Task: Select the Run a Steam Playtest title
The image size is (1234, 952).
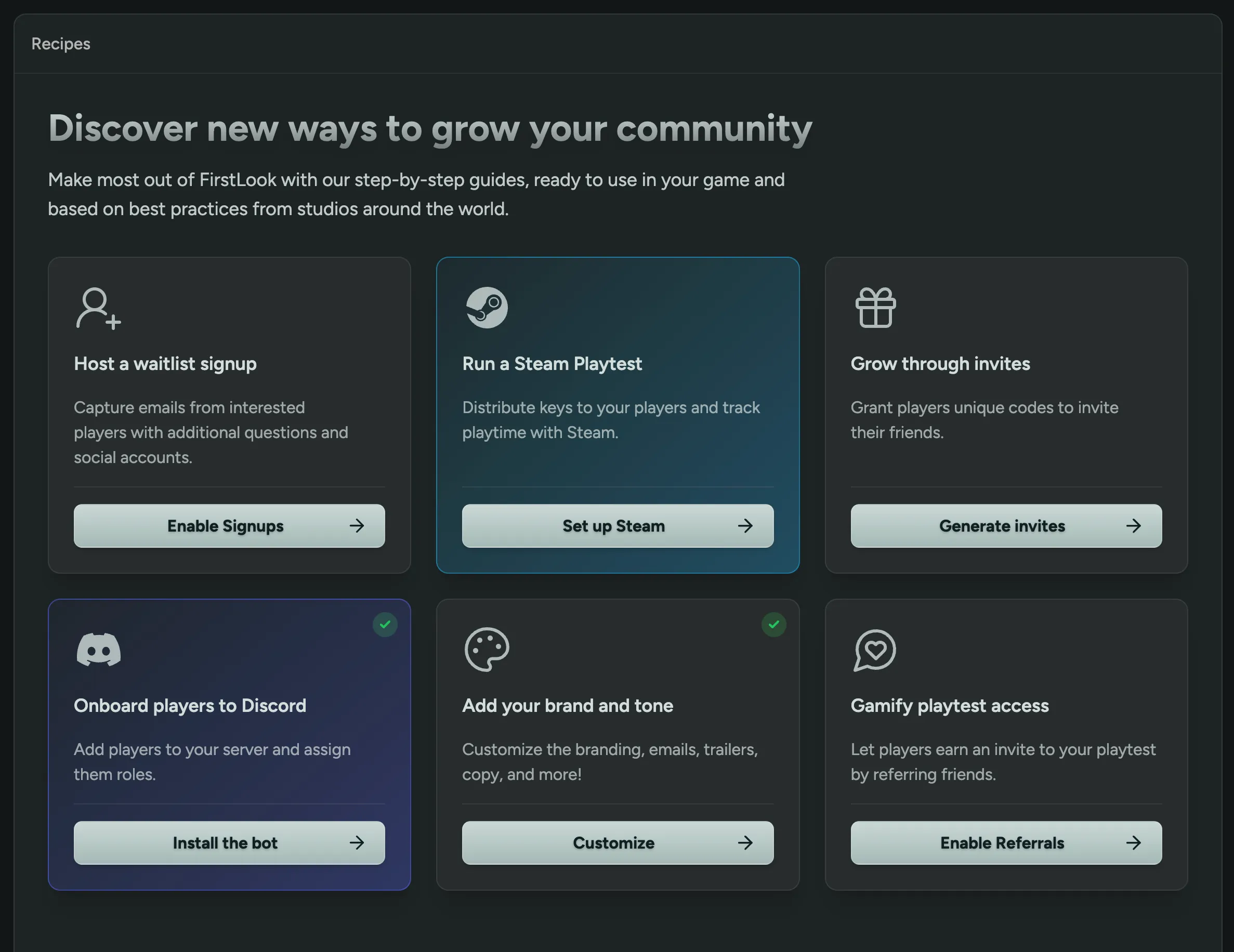Action: coord(552,363)
